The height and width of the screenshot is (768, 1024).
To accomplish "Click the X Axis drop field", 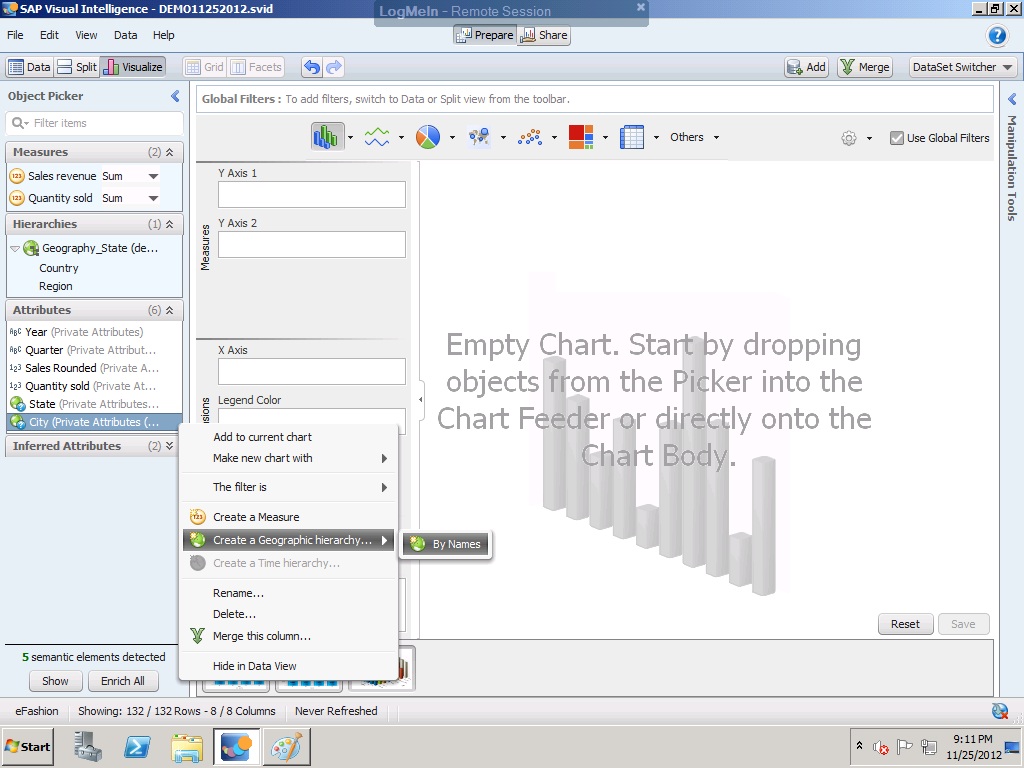I will tap(312, 372).
